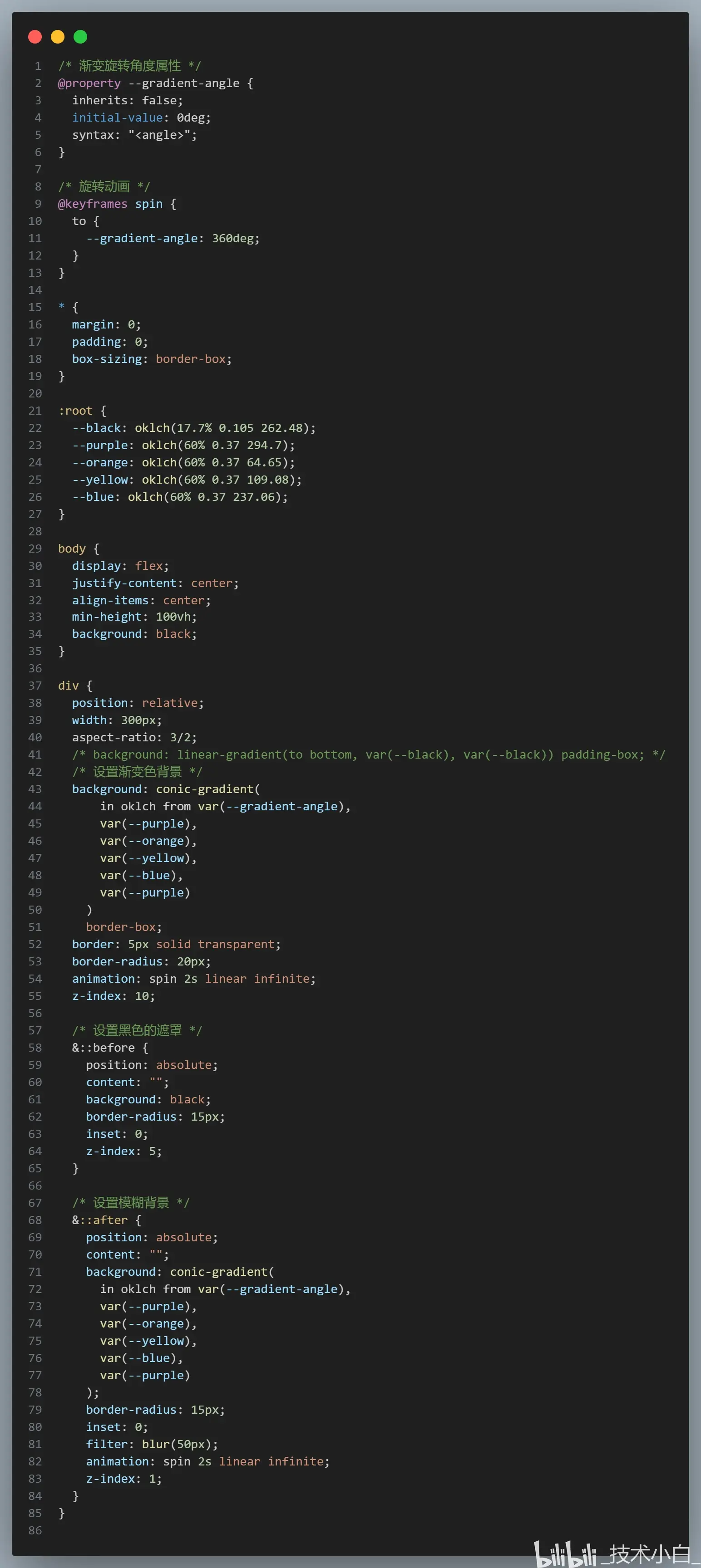The image size is (701, 1568).
Task: Click the box-sizing property line
Action: pos(152,359)
